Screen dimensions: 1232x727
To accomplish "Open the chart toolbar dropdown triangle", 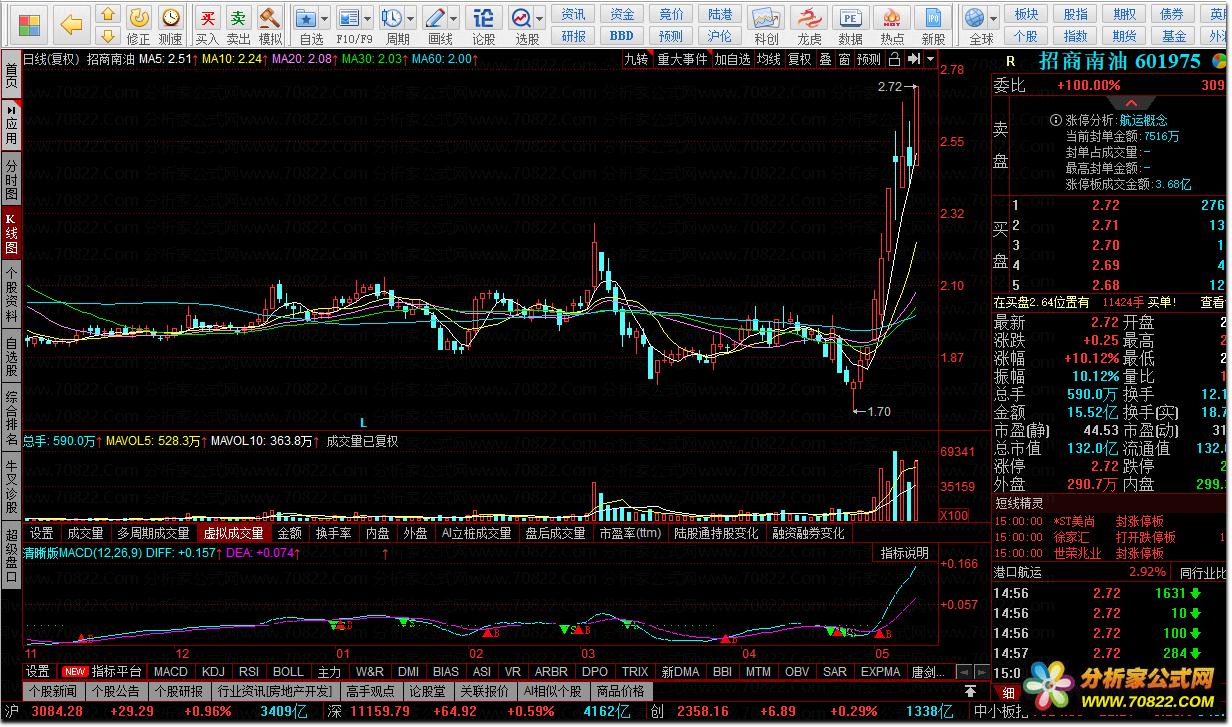I will [931, 59].
